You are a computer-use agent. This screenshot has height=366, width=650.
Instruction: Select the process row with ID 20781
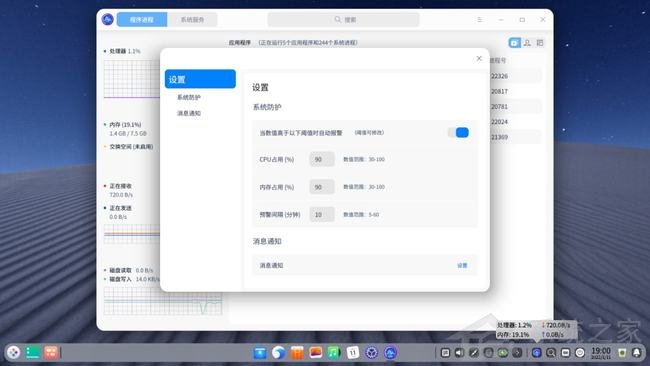click(516, 107)
